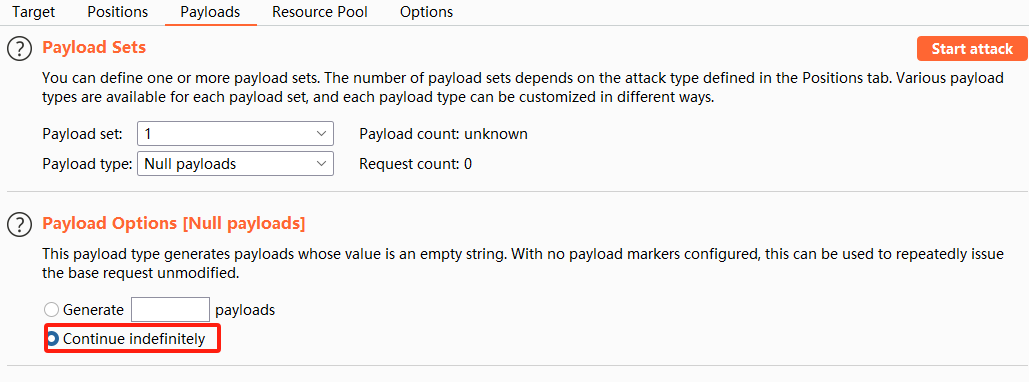Image resolution: width=1029 pixels, height=382 pixels.
Task: Switch to the Positions tab
Action: [117, 12]
